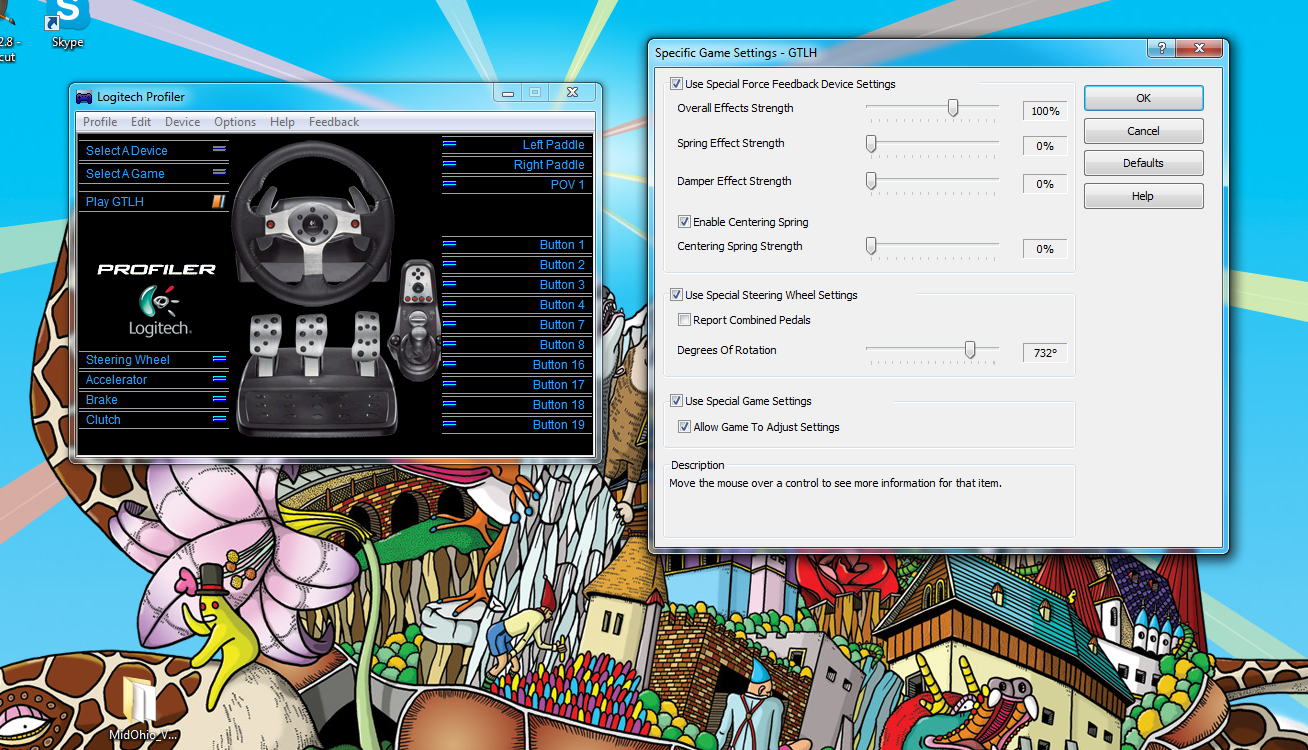
Task: Open the Select A Device dropdown
Action: (154, 150)
